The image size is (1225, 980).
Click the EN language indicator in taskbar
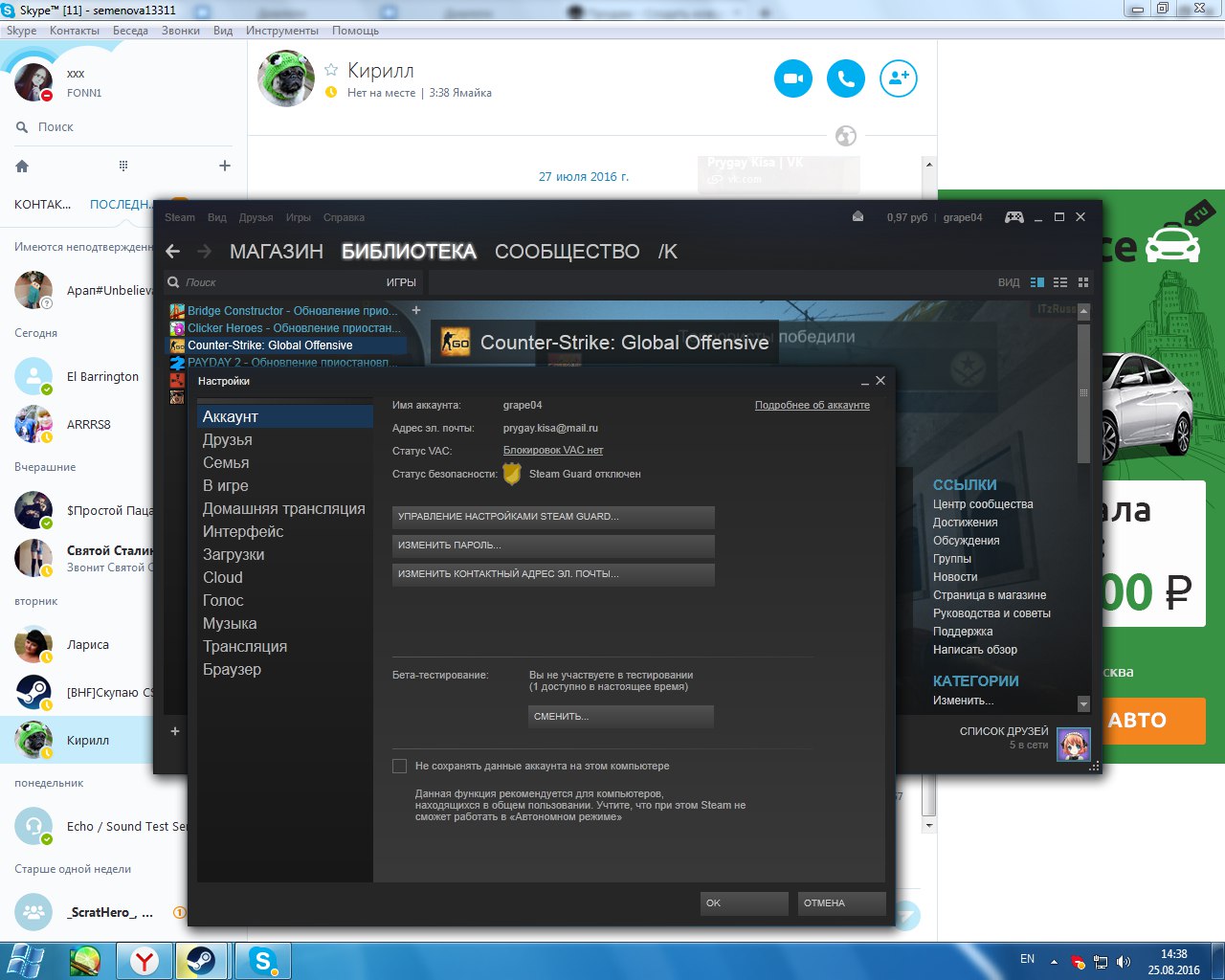coord(1027,959)
